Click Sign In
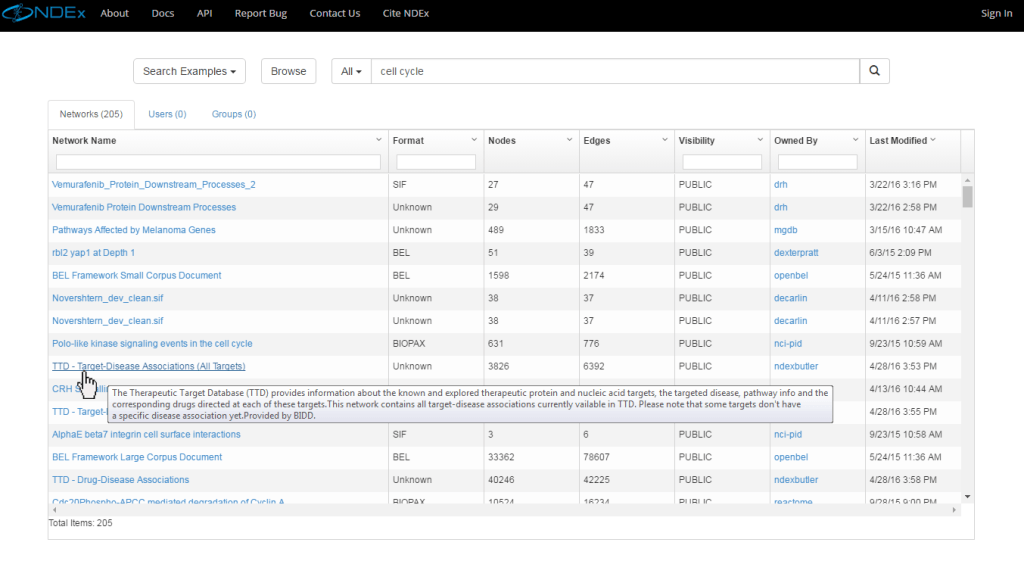Image resolution: width=1024 pixels, height=561 pixels. point(997,13)
